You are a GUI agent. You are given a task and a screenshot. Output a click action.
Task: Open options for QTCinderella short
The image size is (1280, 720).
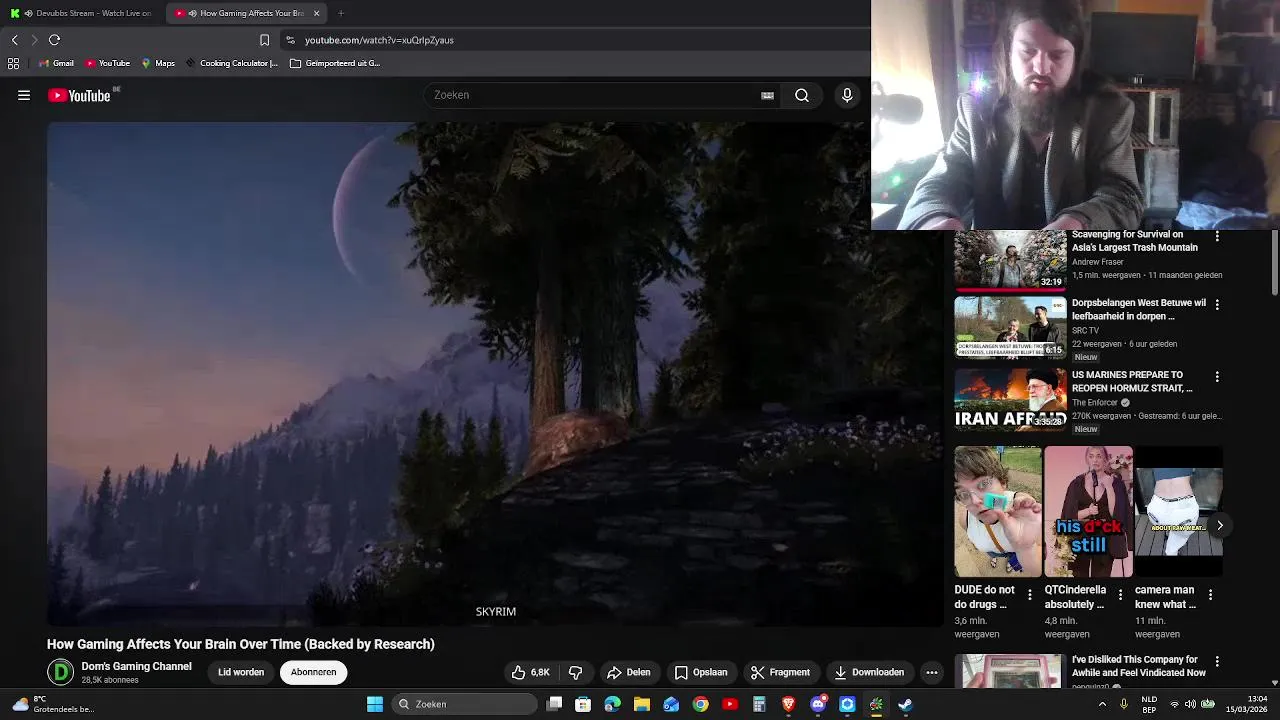point(1120,595)
